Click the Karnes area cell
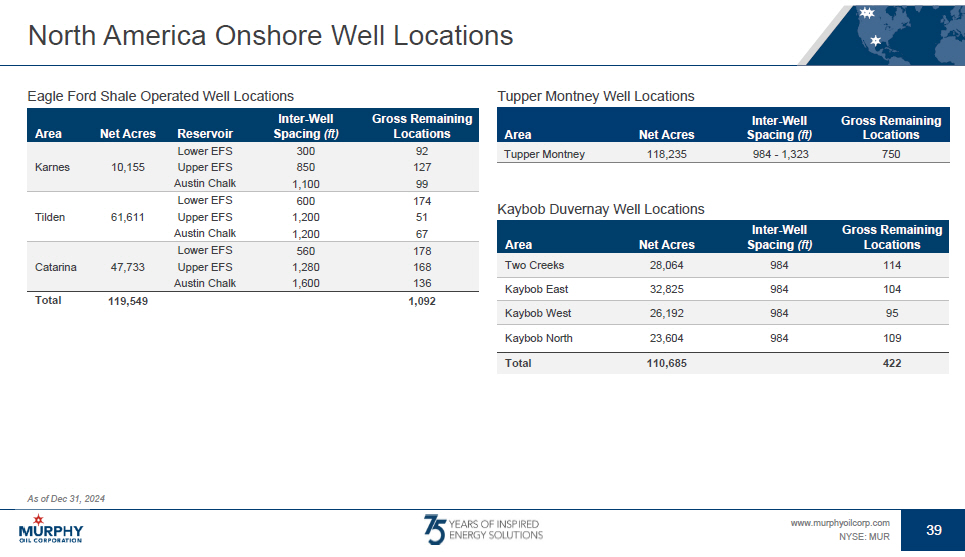The width and height of the screenshot is (965, 557). coord(52,167)
